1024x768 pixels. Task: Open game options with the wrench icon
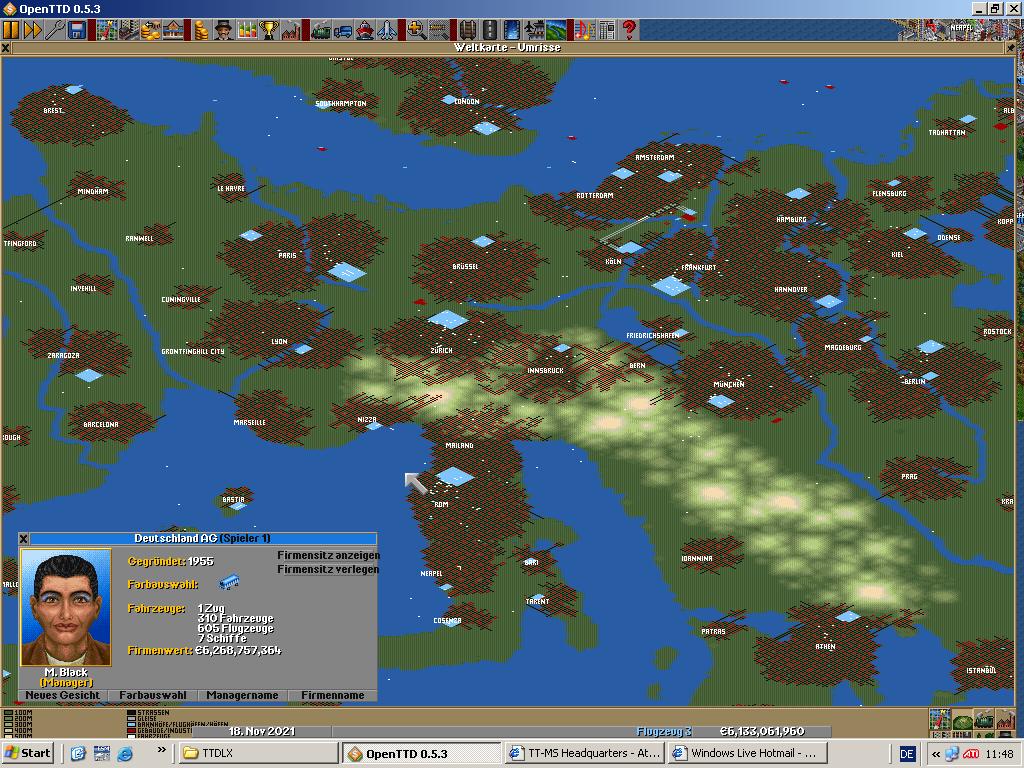pos(55,30)
